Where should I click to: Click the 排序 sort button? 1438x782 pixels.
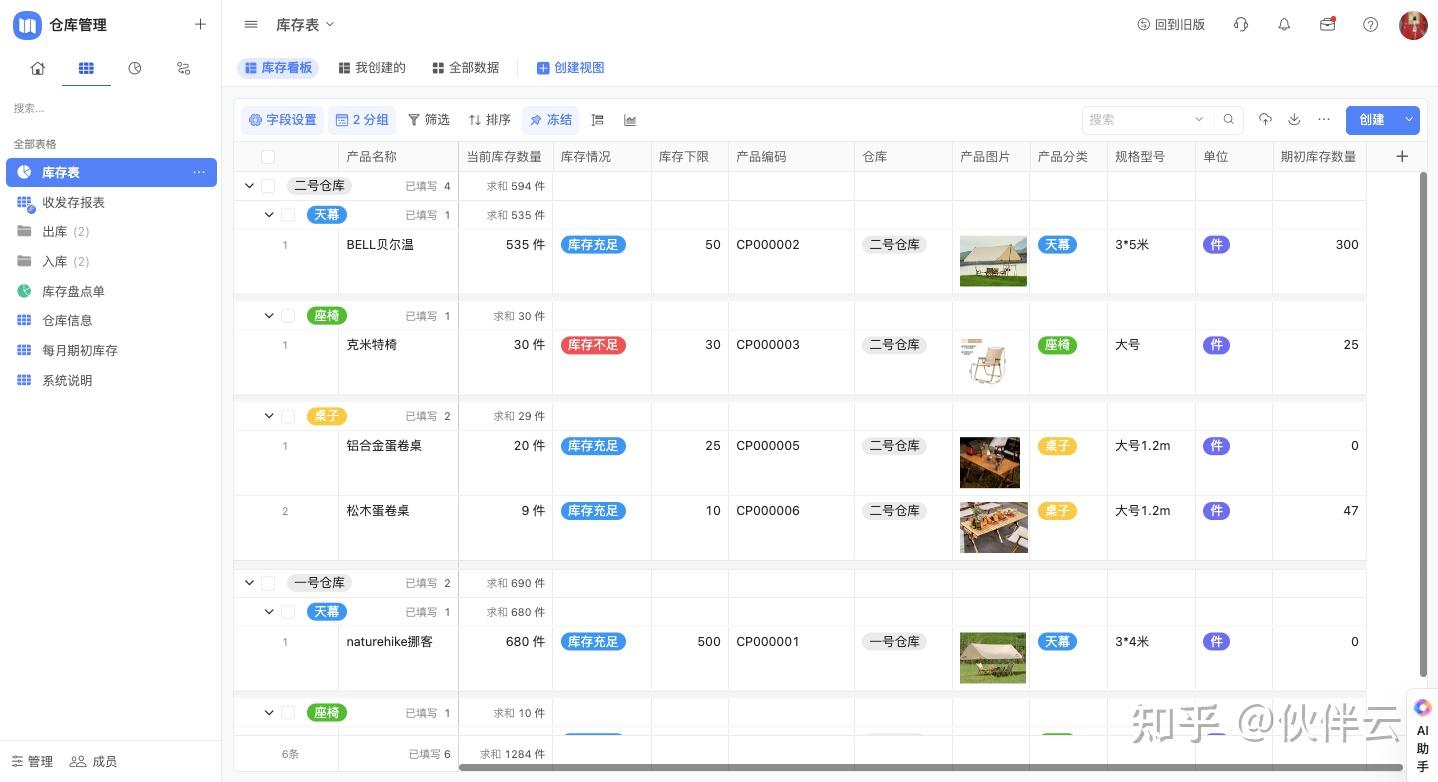tap(489, 120)
